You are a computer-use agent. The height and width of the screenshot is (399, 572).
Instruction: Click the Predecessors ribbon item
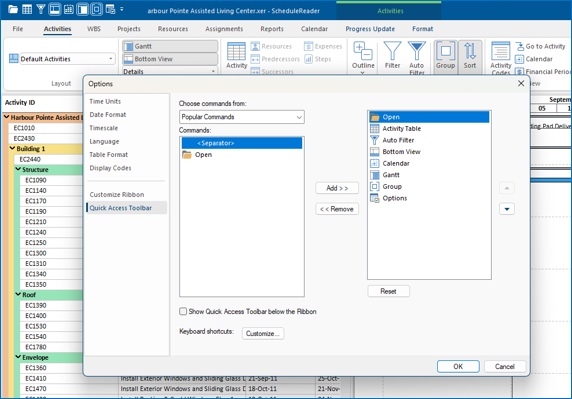click(x=275, y=59)
